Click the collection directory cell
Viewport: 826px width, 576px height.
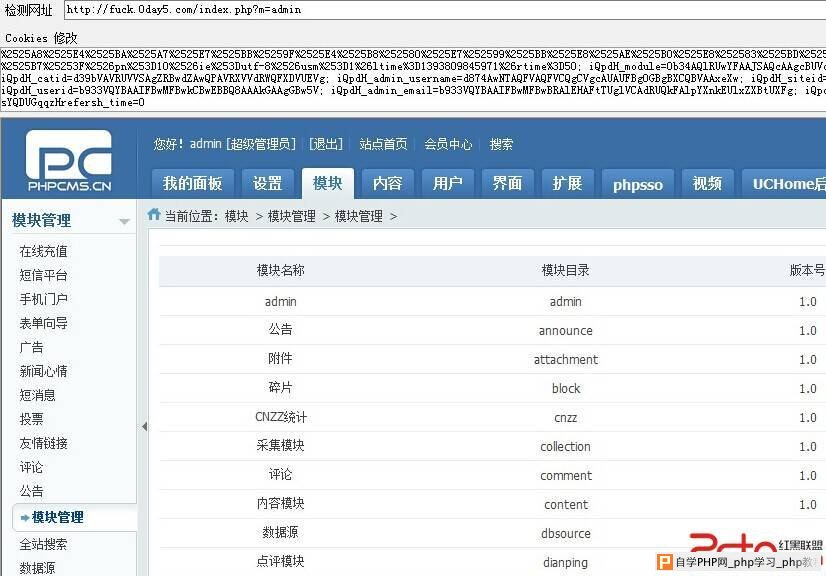[565, 446]
